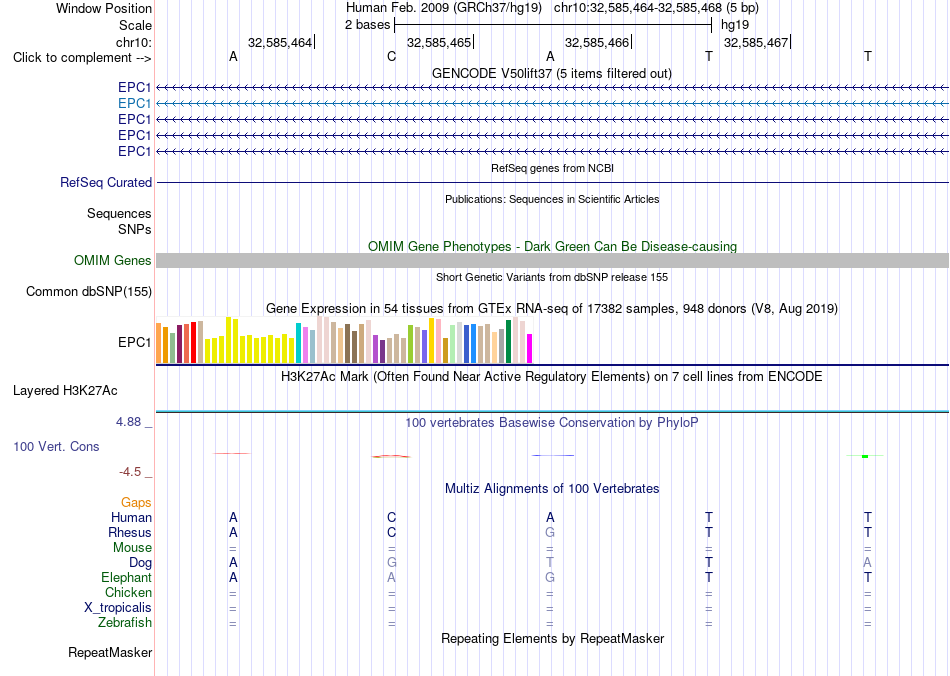Click position label 32,585,466 on the ruler

(x=597, y=42)
